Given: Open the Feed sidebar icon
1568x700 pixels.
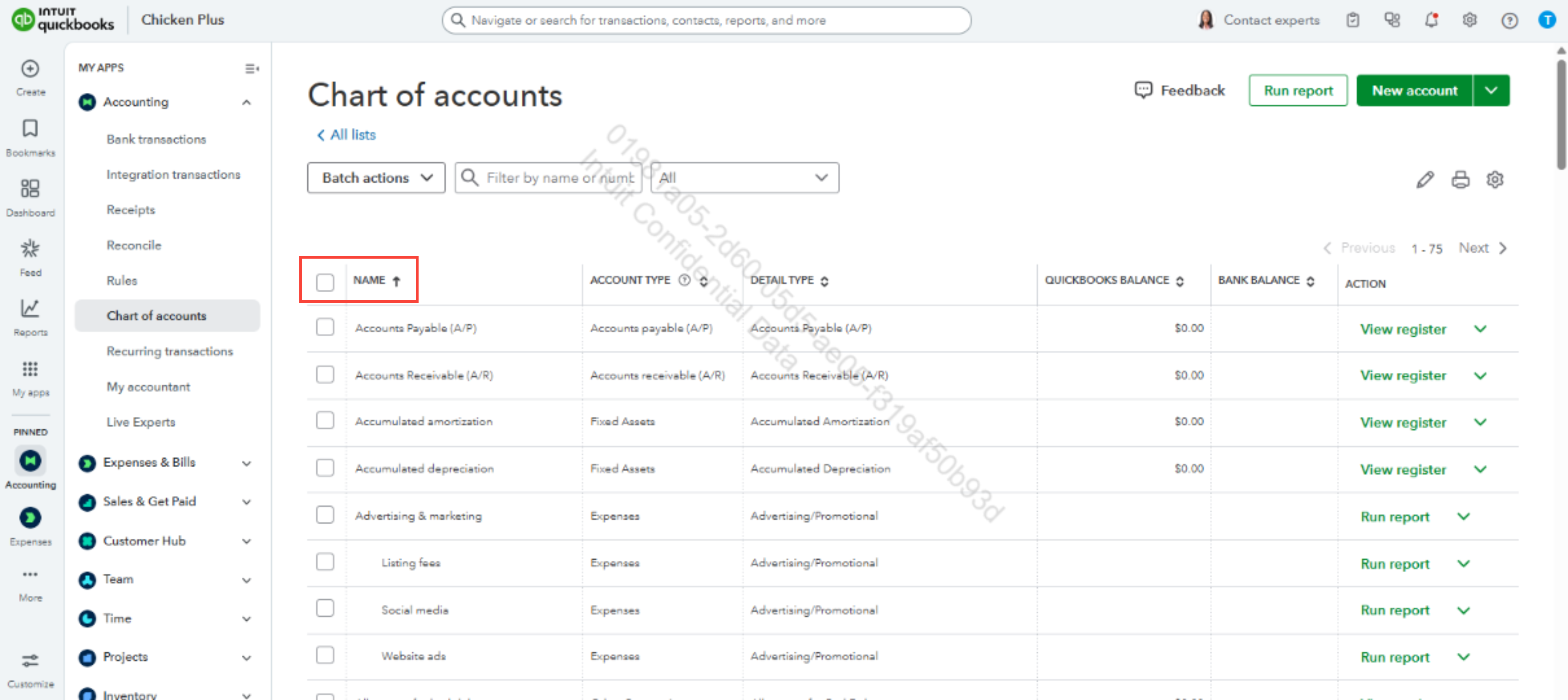Looking at the screenshot, I should [x=30, y=249].
